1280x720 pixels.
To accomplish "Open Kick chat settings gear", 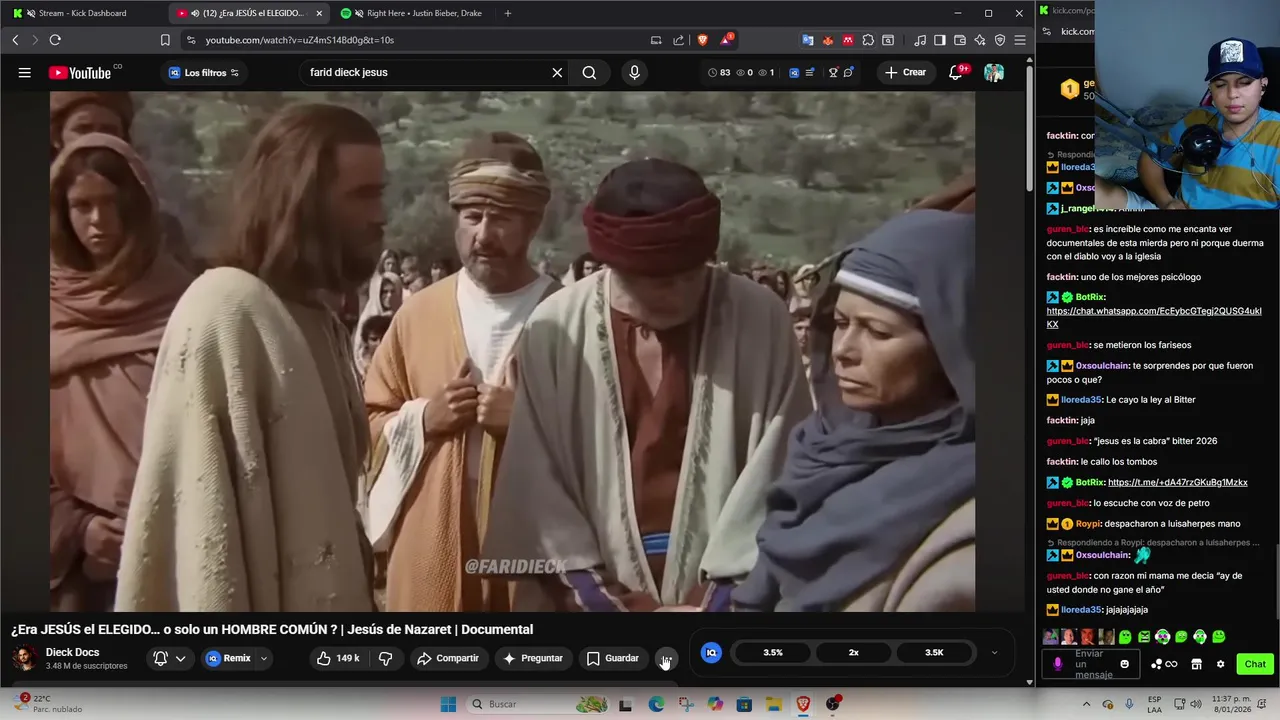I will pos(1220,664).
